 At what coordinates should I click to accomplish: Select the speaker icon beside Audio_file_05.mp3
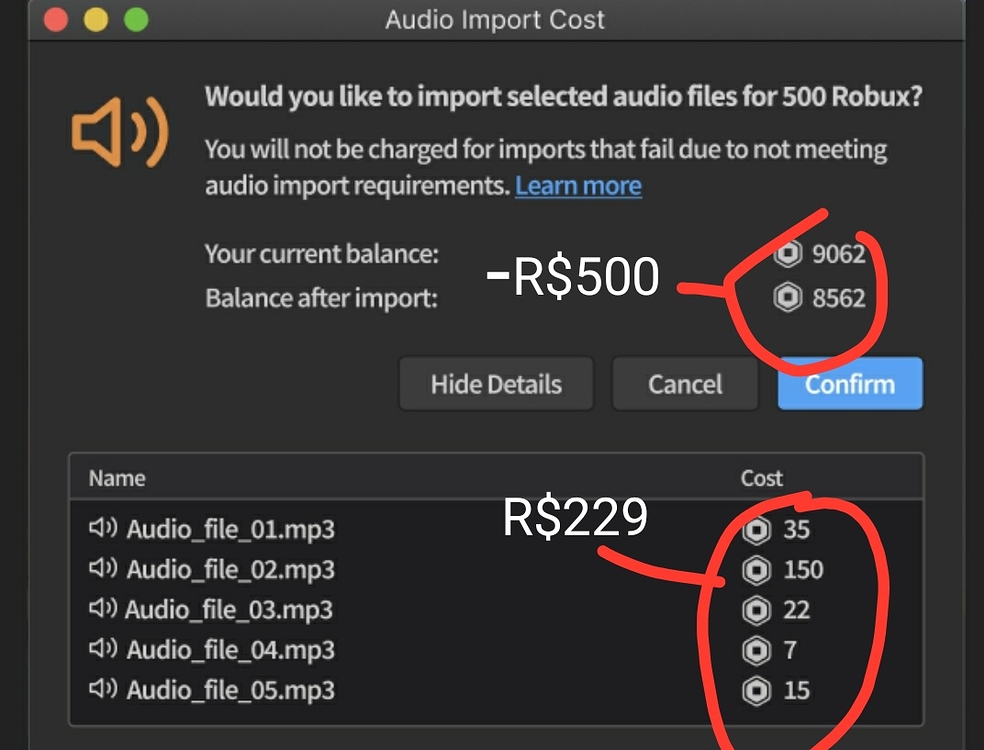[104, 690]
